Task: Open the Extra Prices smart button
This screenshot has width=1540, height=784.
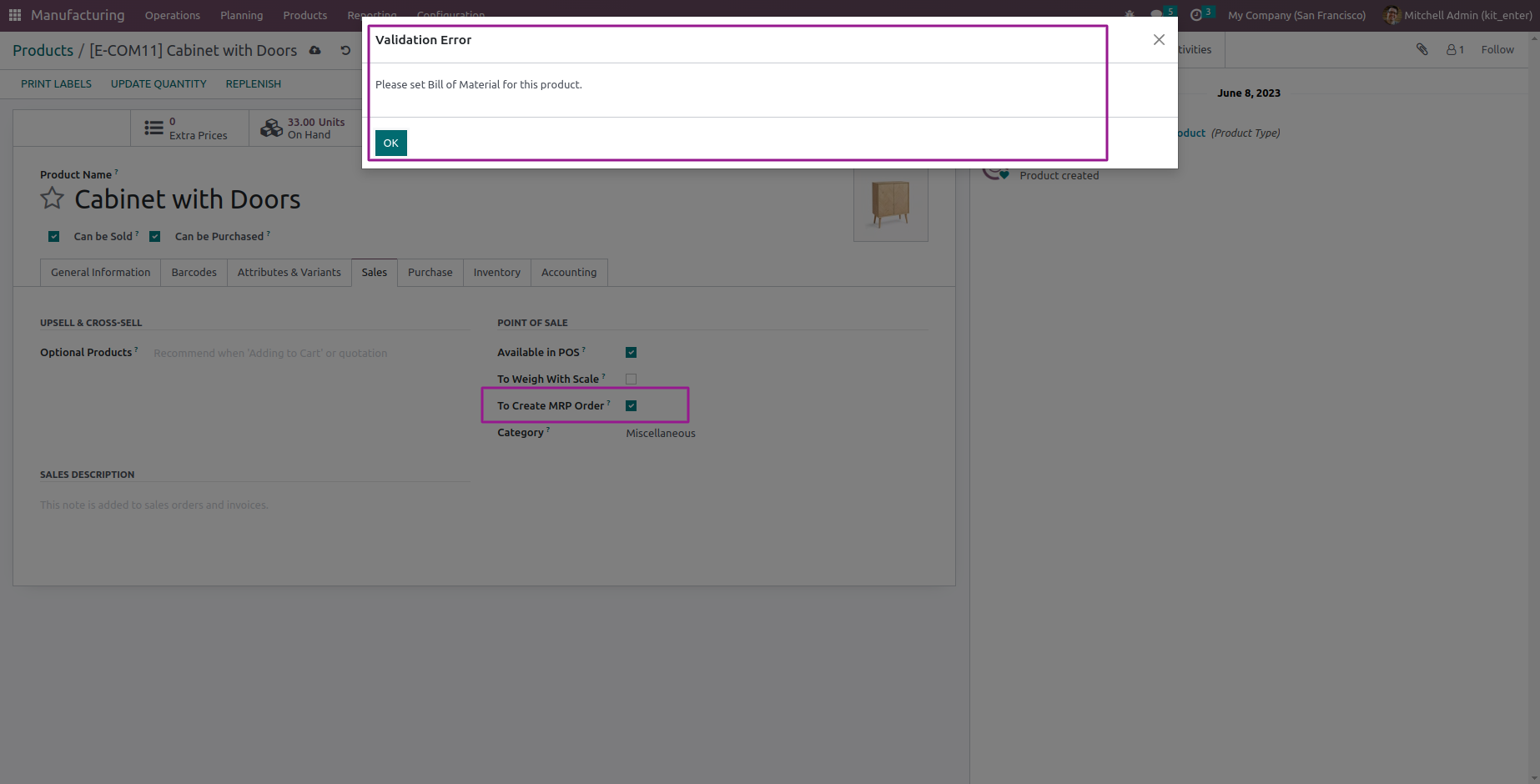Action: tap(189, 127)
